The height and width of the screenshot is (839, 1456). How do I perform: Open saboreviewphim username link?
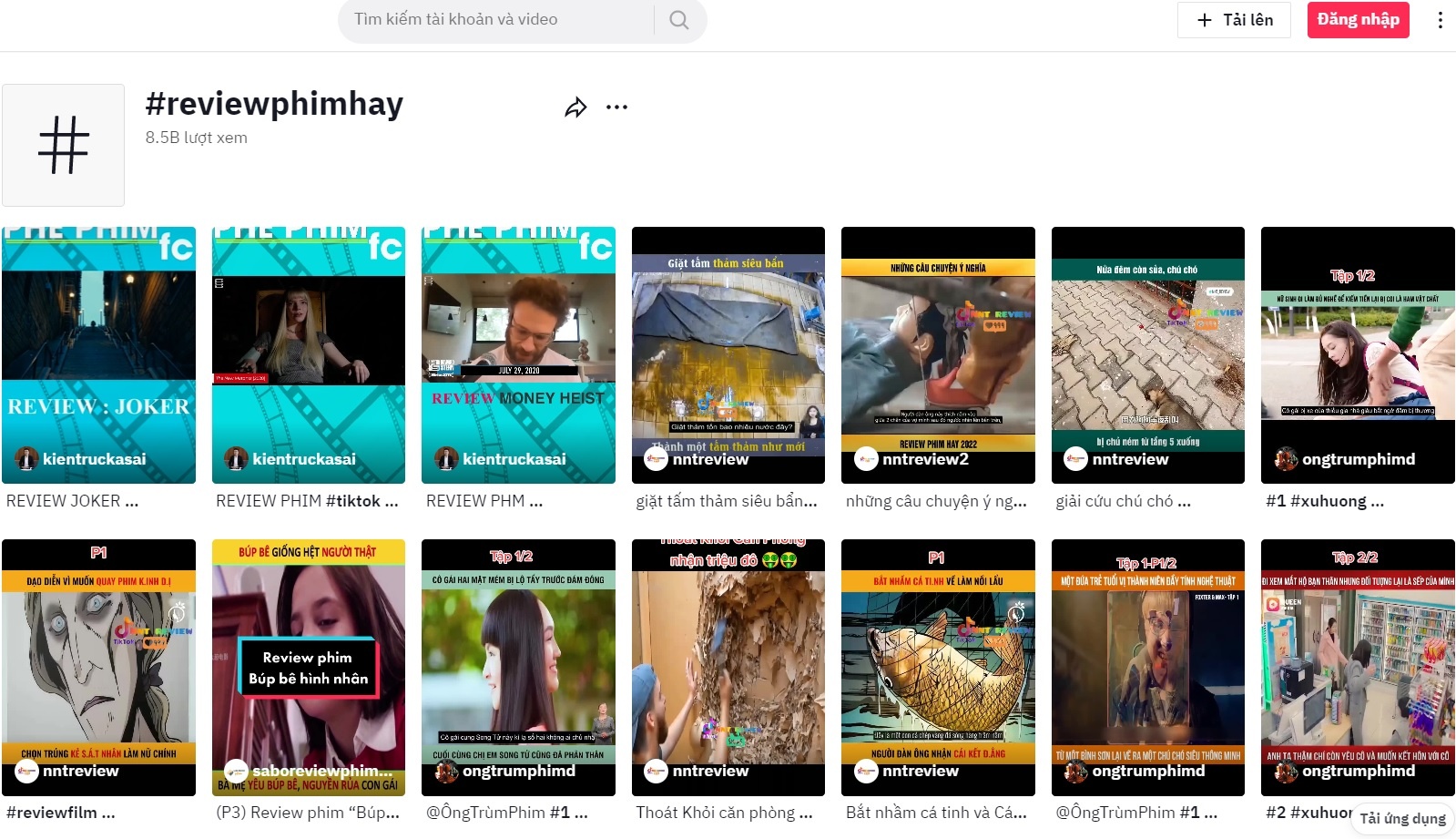[x=322, y=771]
